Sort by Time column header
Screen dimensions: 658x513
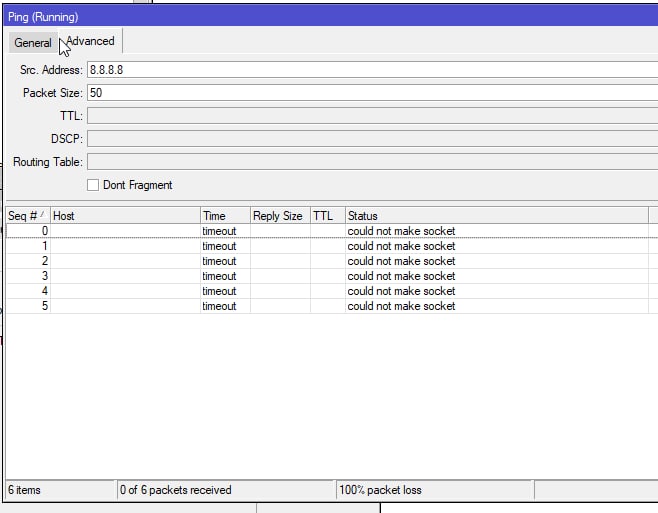pyautogui.click(x=225, y=216)
